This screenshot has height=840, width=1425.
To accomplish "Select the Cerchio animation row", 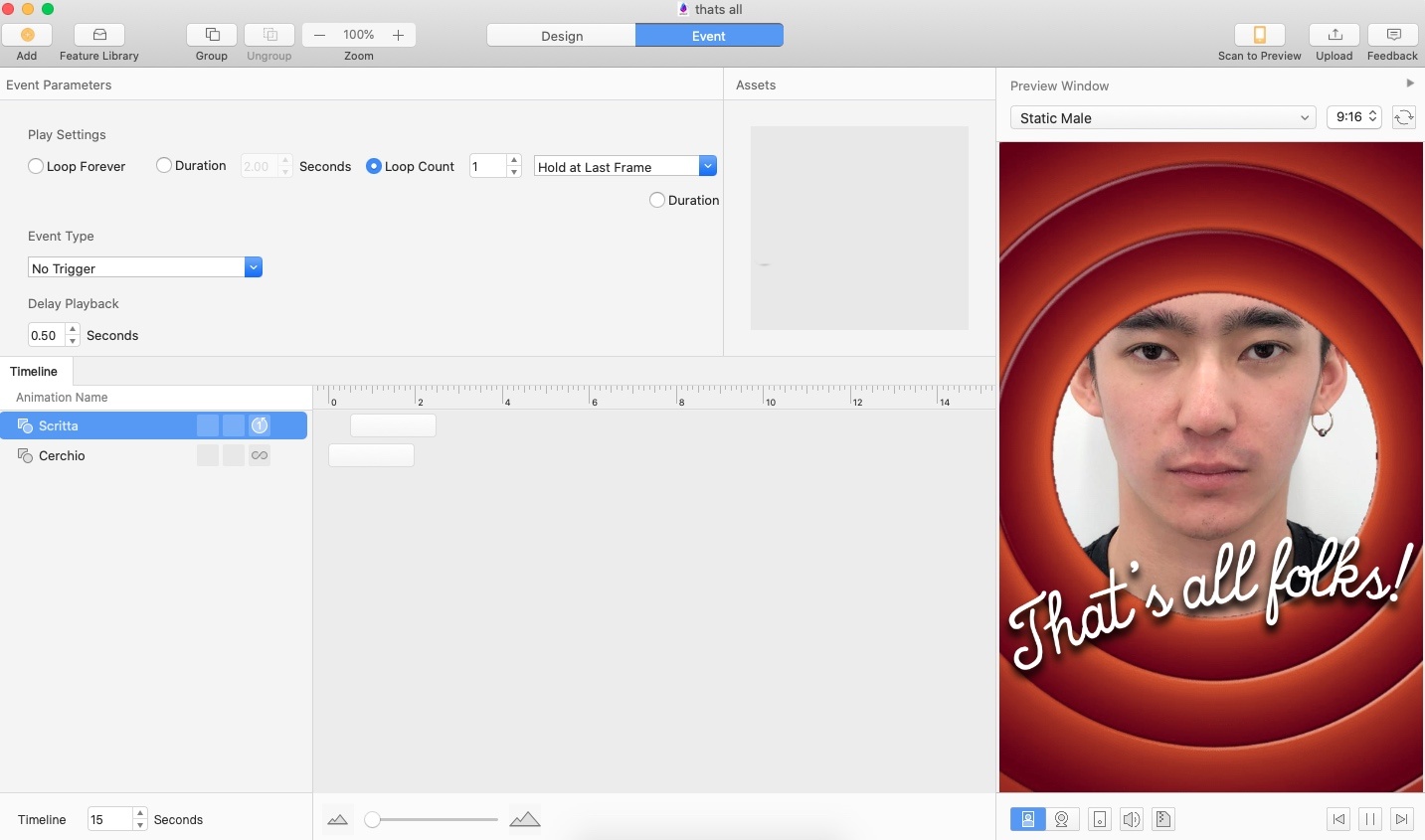I will (x=153, y=455).
